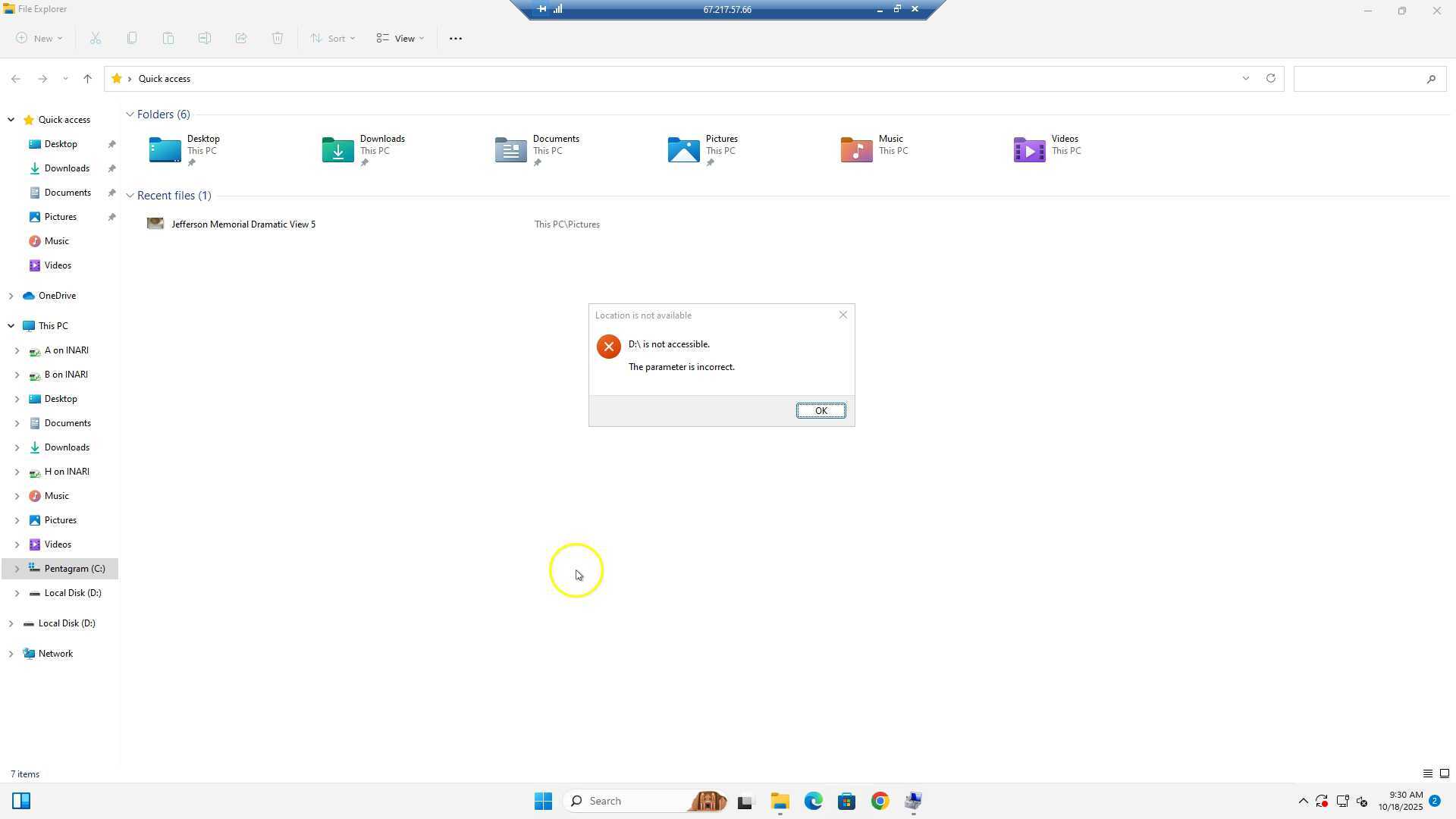
Task: Open the View dropdown menu
Action: (x=400, y=38)
